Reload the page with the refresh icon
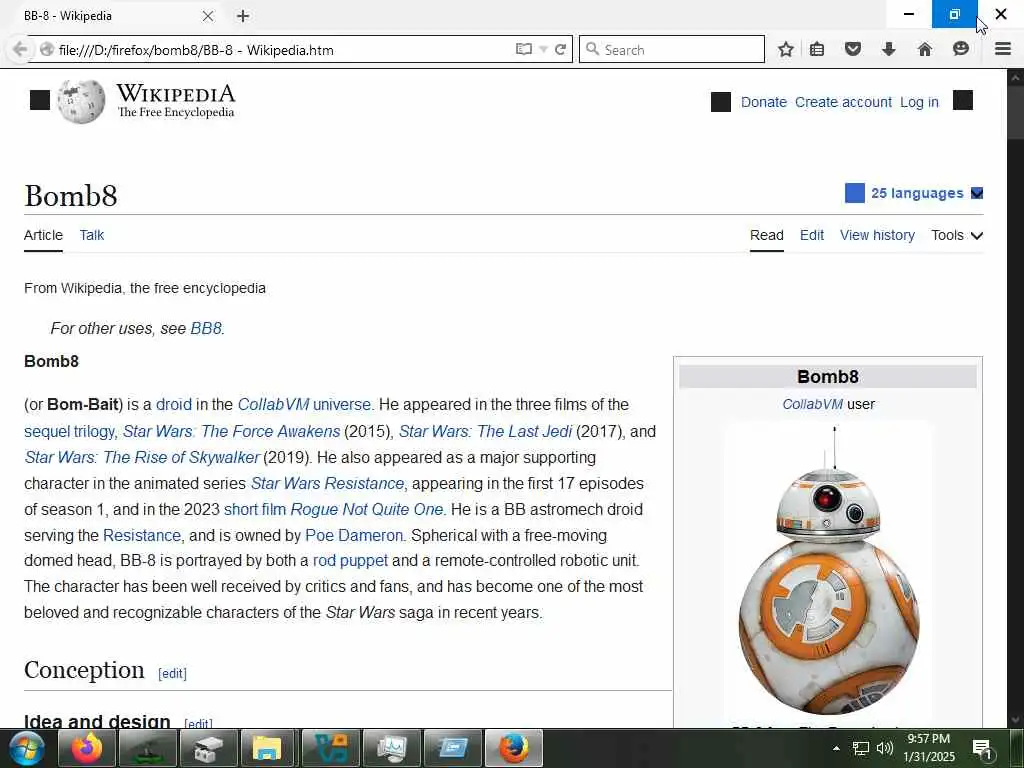1024x768 pixels. [560, 50]
